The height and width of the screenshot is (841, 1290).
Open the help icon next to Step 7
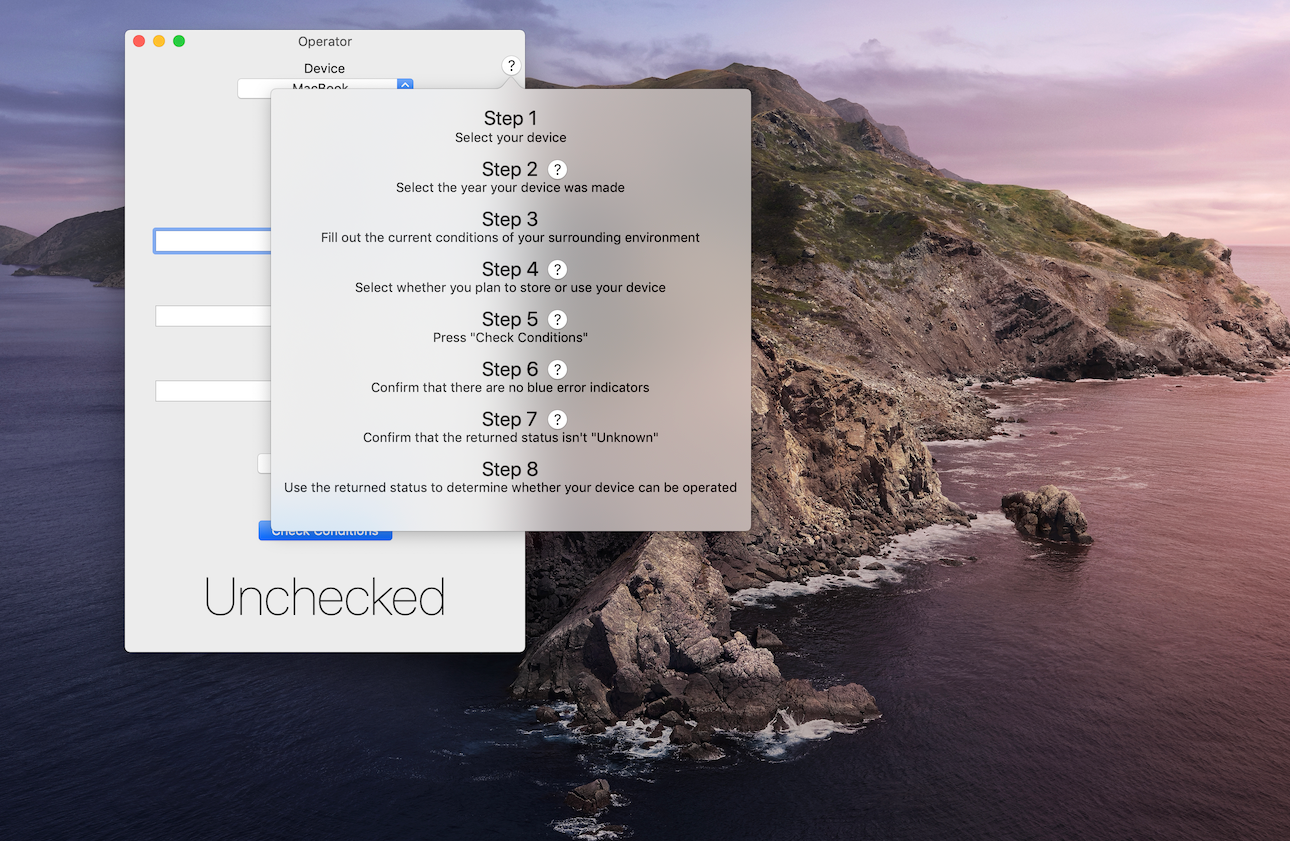click(558, 420)
